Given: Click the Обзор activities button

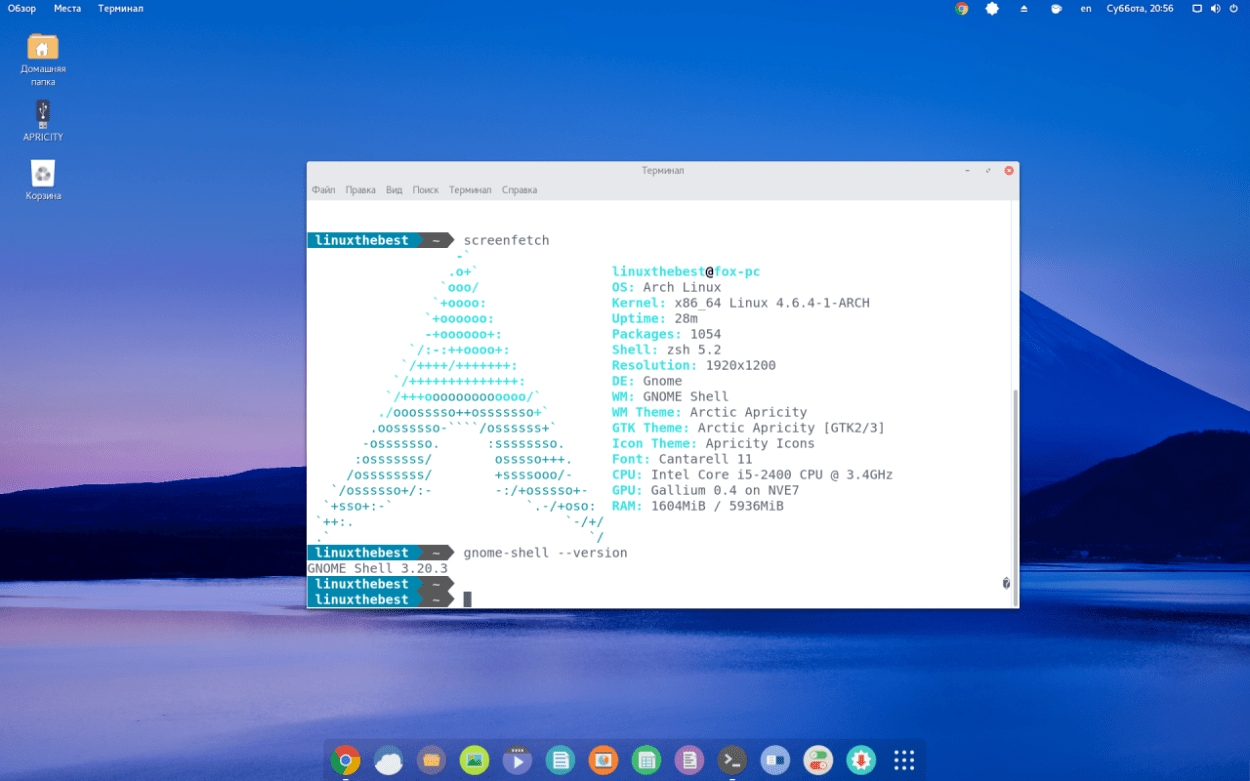Looking at the screenshot, I should pos(21,9).
